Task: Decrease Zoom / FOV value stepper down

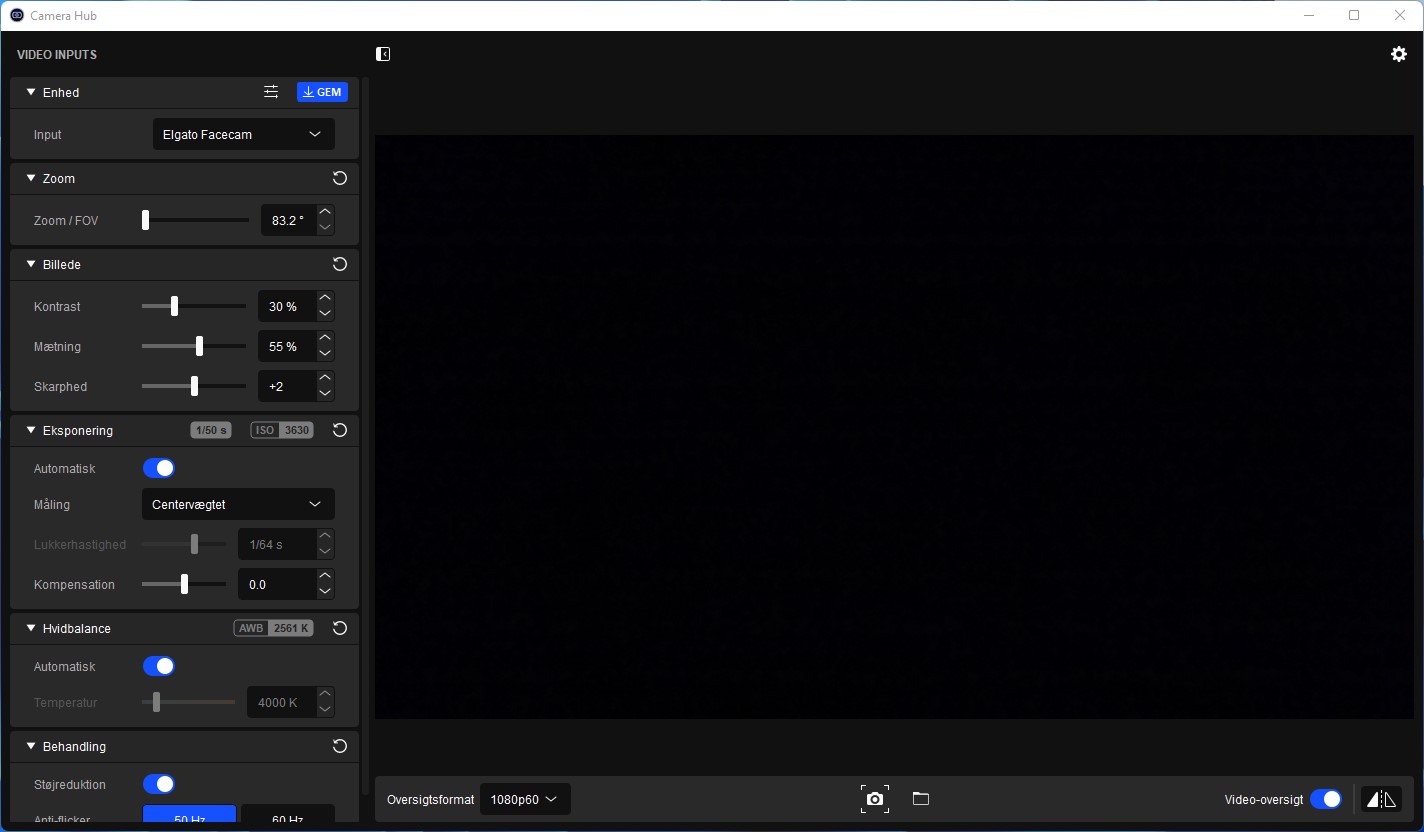Action: pos(325,227)
